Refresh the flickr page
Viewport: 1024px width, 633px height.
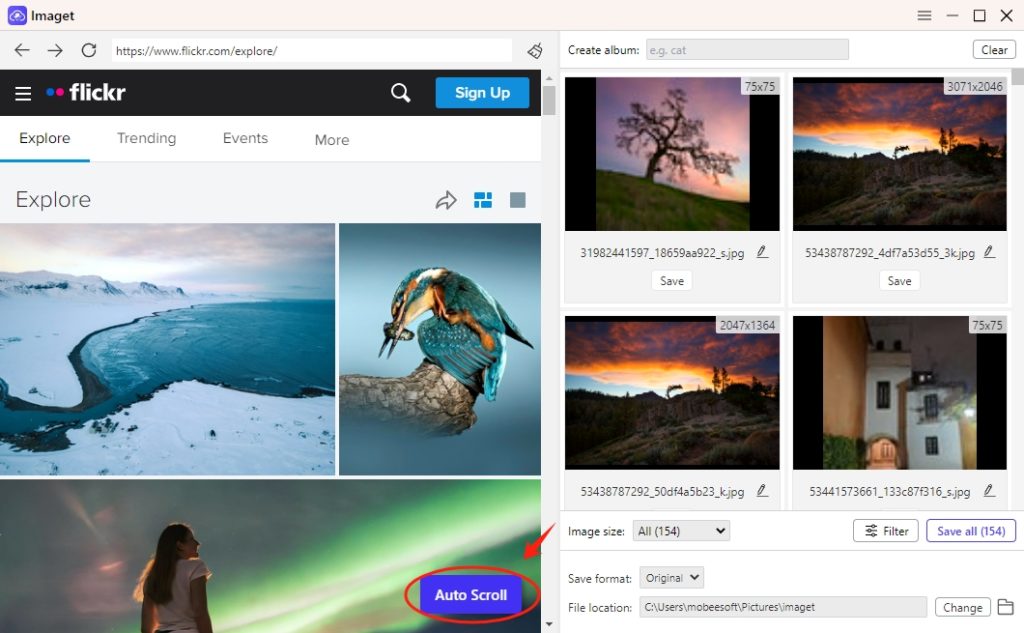(88, 50)
